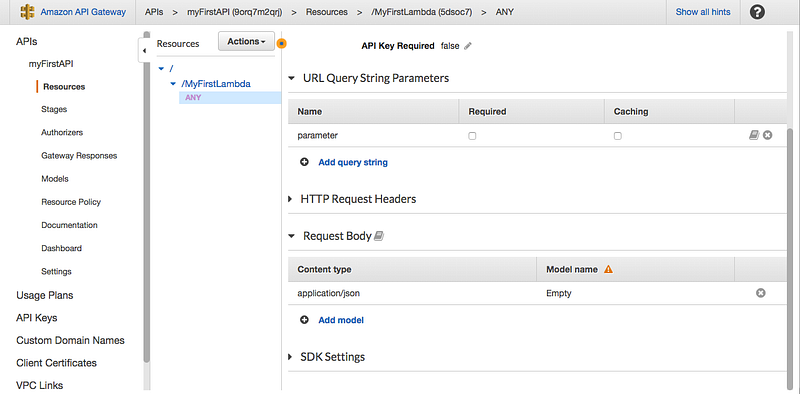Open the Request Body documentation icon
800x394 pixels.
point(379,236)
